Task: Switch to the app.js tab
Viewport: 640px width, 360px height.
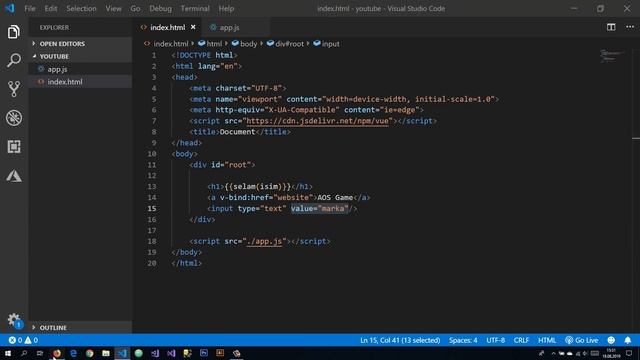Action: [235, 27]
